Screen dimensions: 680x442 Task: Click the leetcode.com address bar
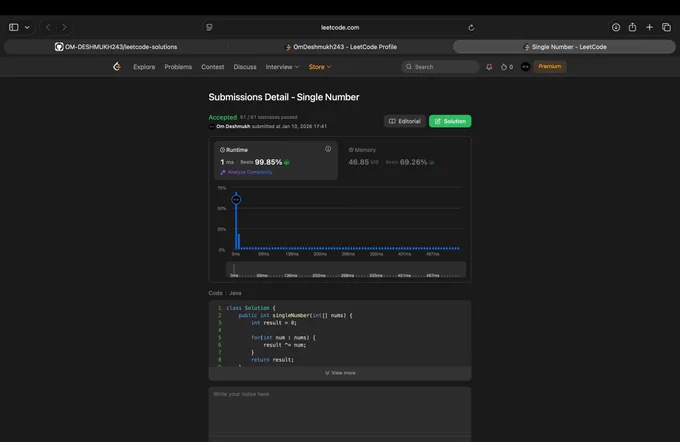340,27
